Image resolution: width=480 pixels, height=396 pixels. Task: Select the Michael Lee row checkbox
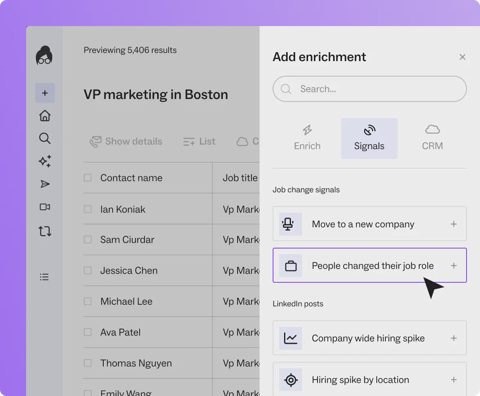click(x=88, y=301)
